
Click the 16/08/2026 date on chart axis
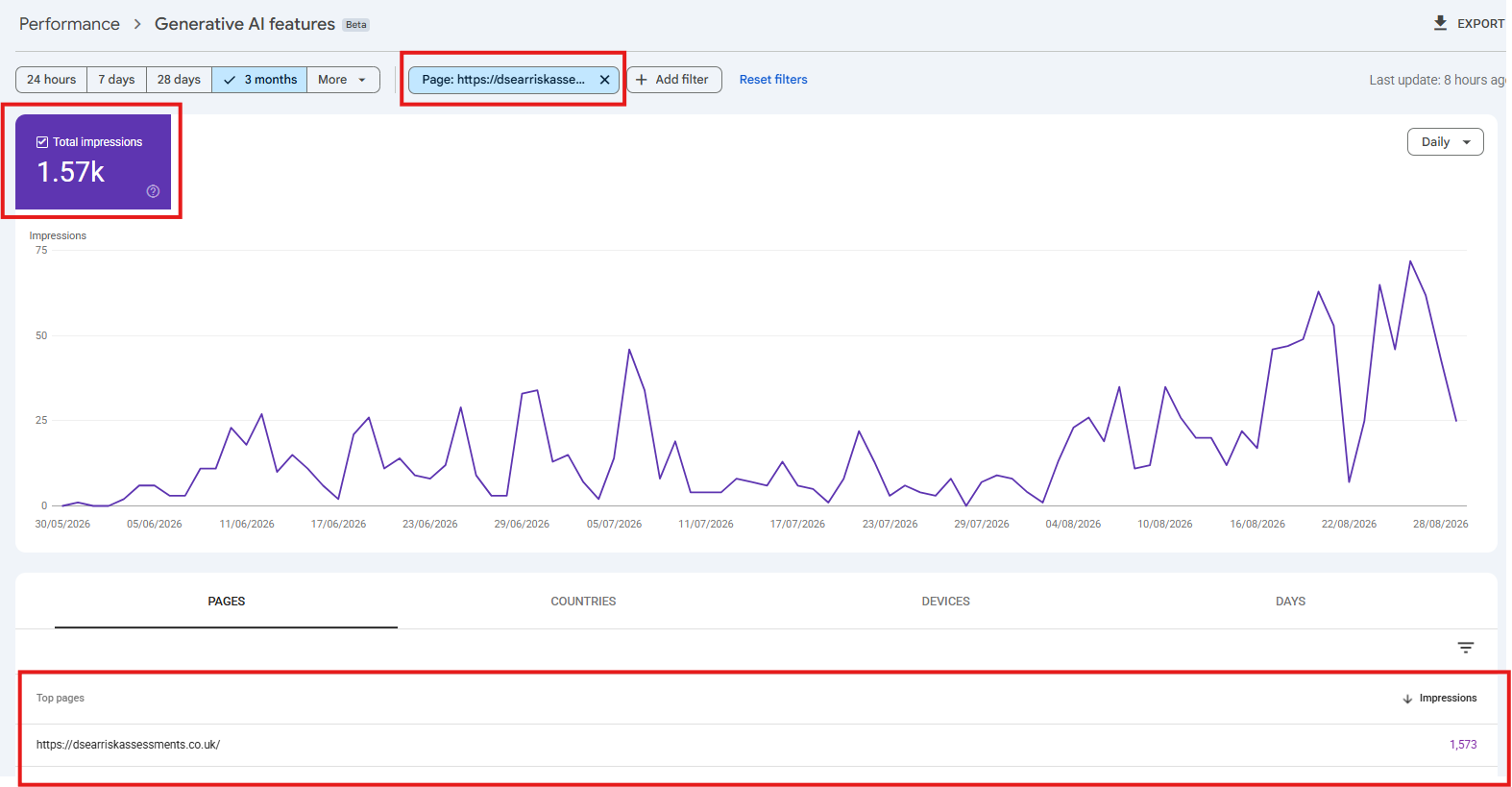click(x=1257, y=525)
